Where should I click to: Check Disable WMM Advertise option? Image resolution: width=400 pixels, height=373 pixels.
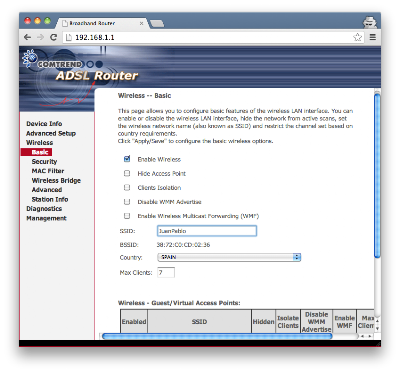[127, 202]
